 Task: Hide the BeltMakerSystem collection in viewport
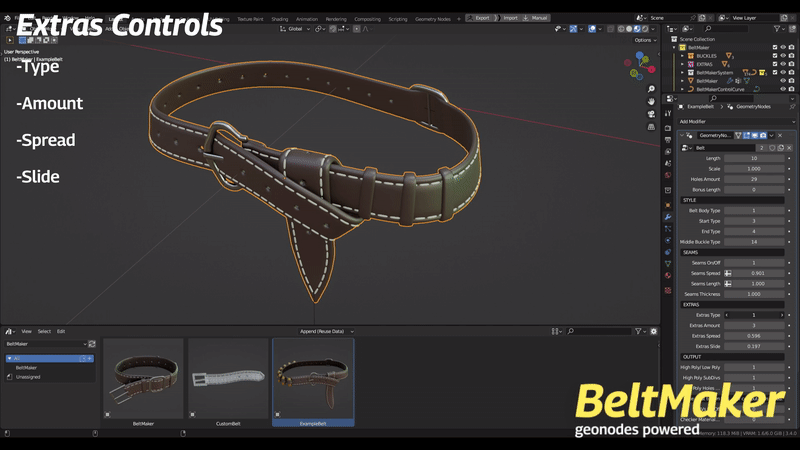click(x=783, y=72)
